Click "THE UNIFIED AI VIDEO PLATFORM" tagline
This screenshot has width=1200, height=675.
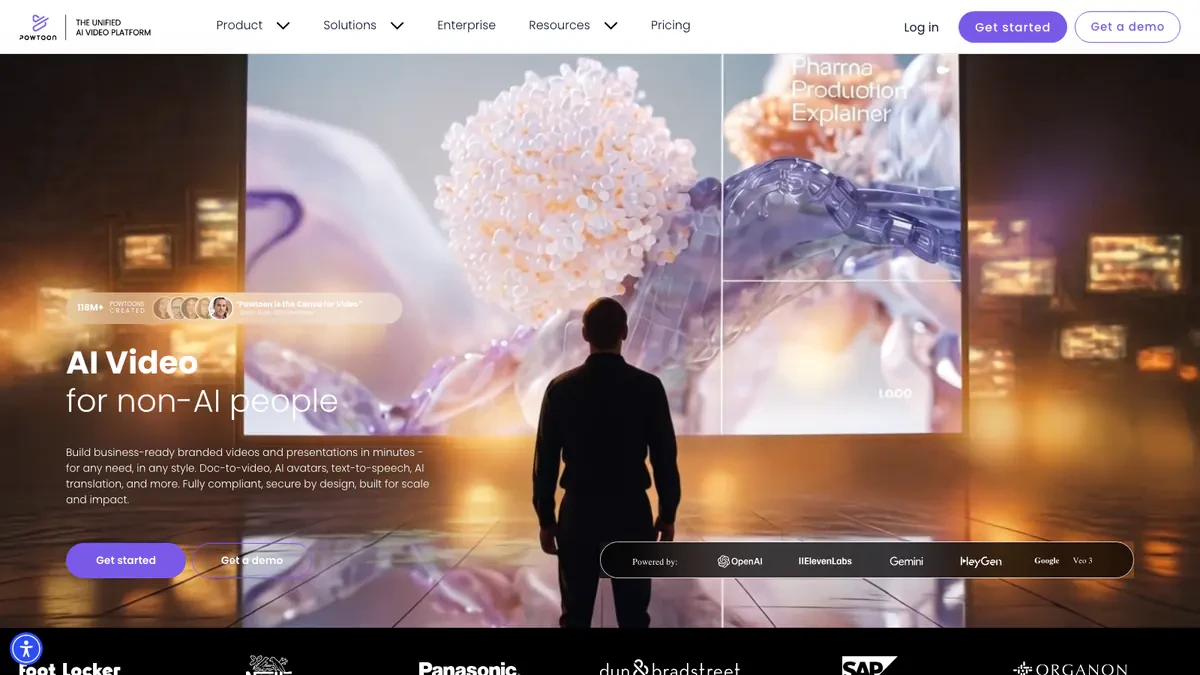pos(114,27)
